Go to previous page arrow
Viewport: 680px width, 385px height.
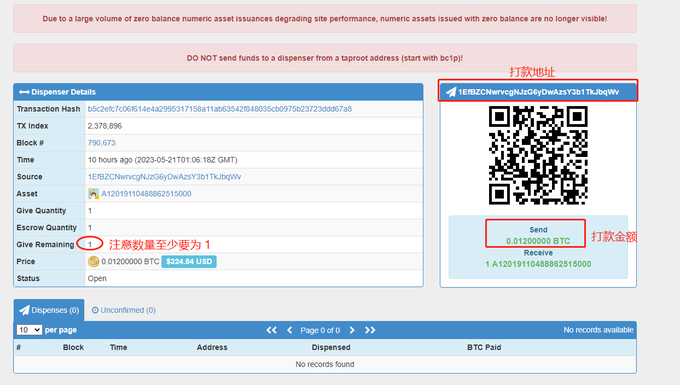point(290,330)
